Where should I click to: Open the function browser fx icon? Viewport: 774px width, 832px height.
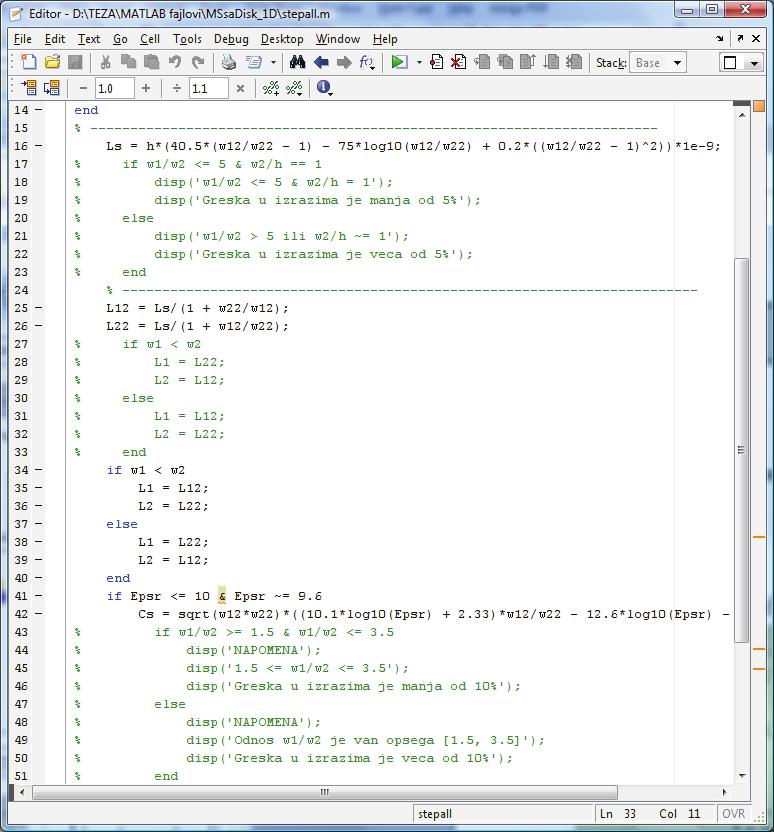click(x=367, y=63)
